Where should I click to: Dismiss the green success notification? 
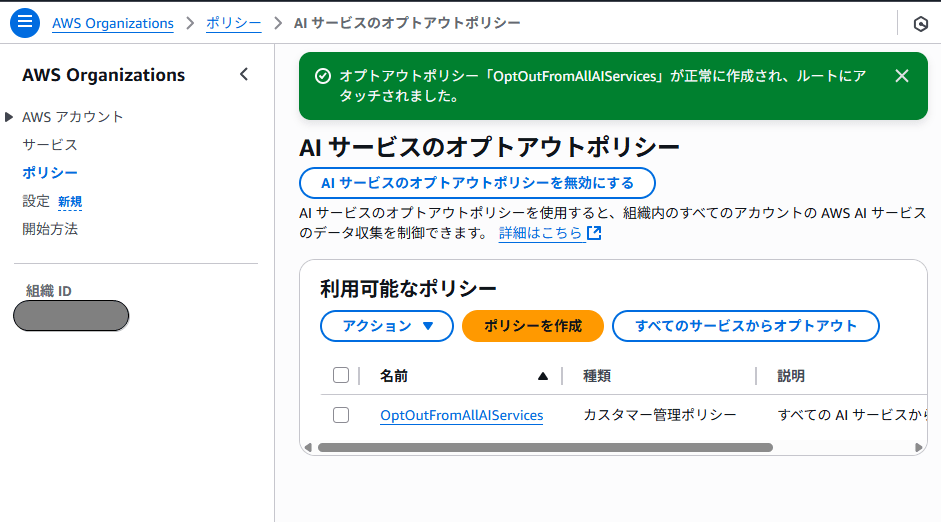(x=901, y=76)
